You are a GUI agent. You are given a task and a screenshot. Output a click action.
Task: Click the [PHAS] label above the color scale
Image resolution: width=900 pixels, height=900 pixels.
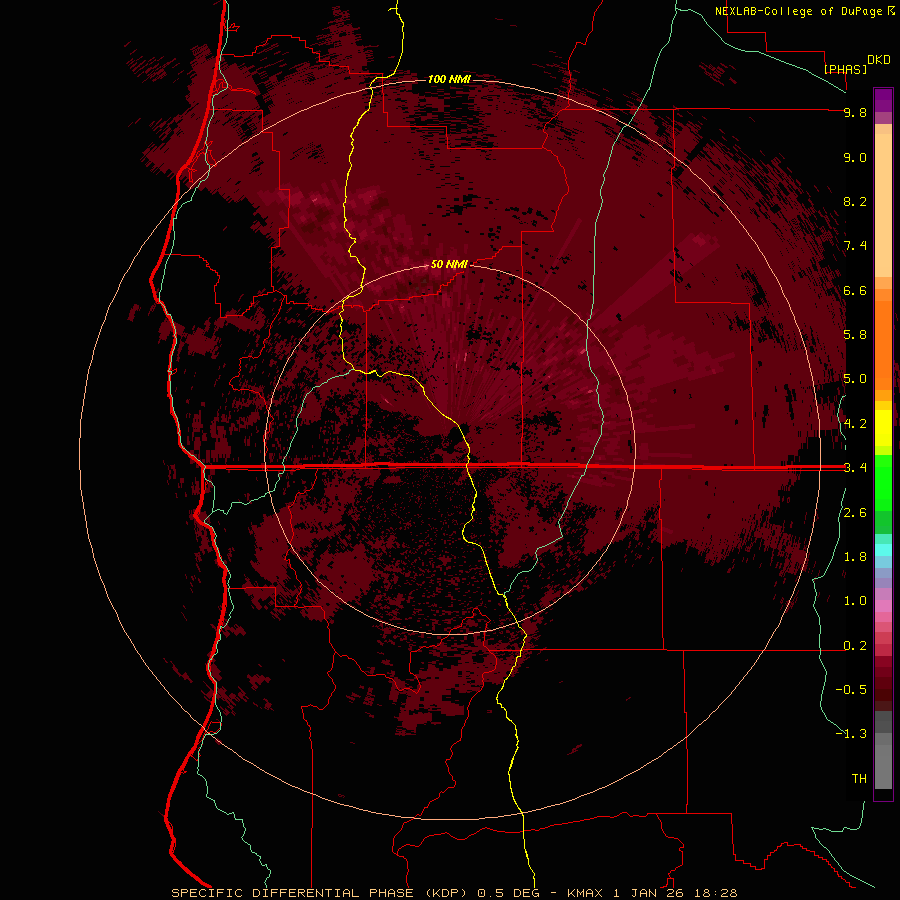(x=845, y=69)
